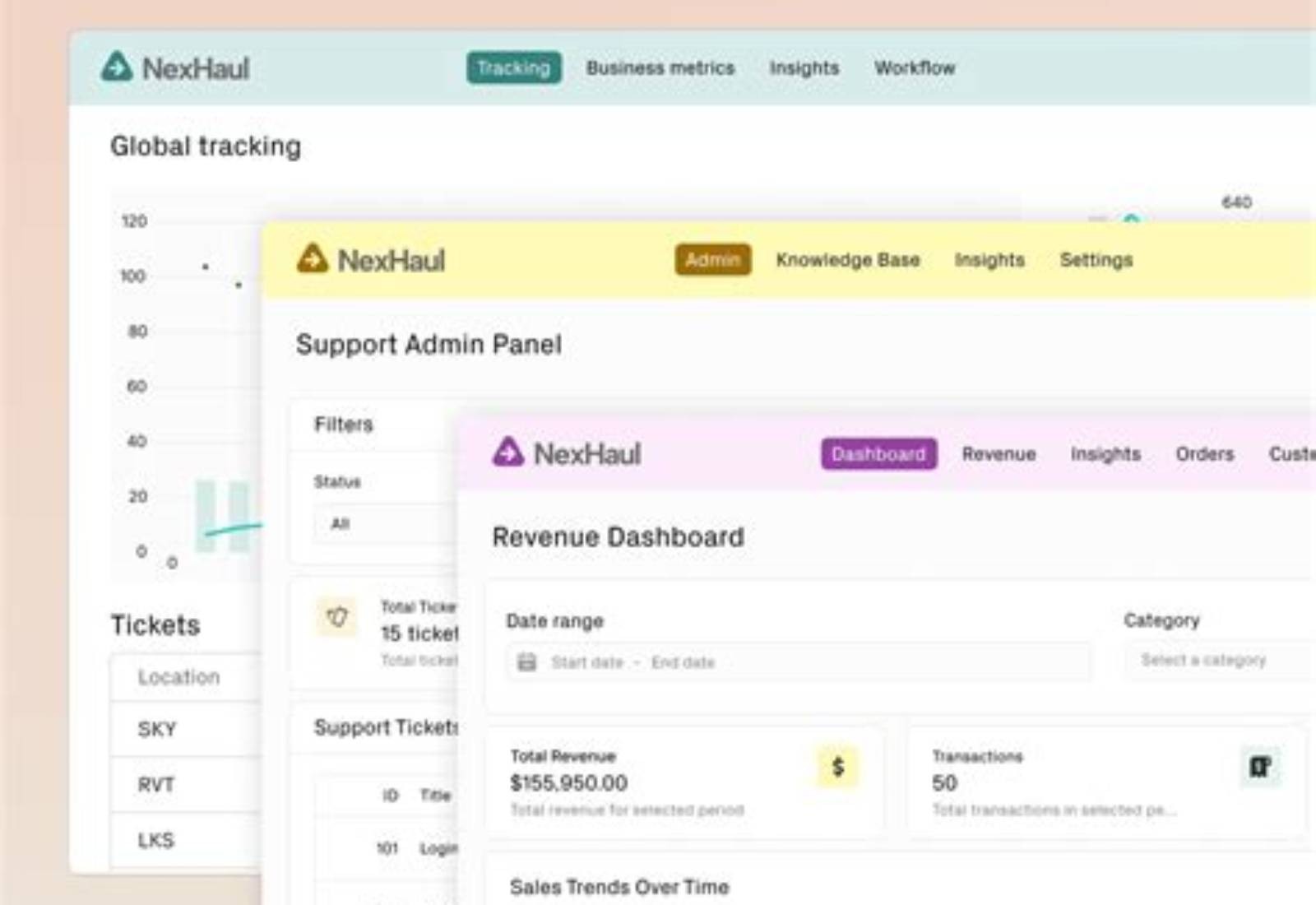
Task: Open the Knowledge Base tab
Action: click(848, 260)
